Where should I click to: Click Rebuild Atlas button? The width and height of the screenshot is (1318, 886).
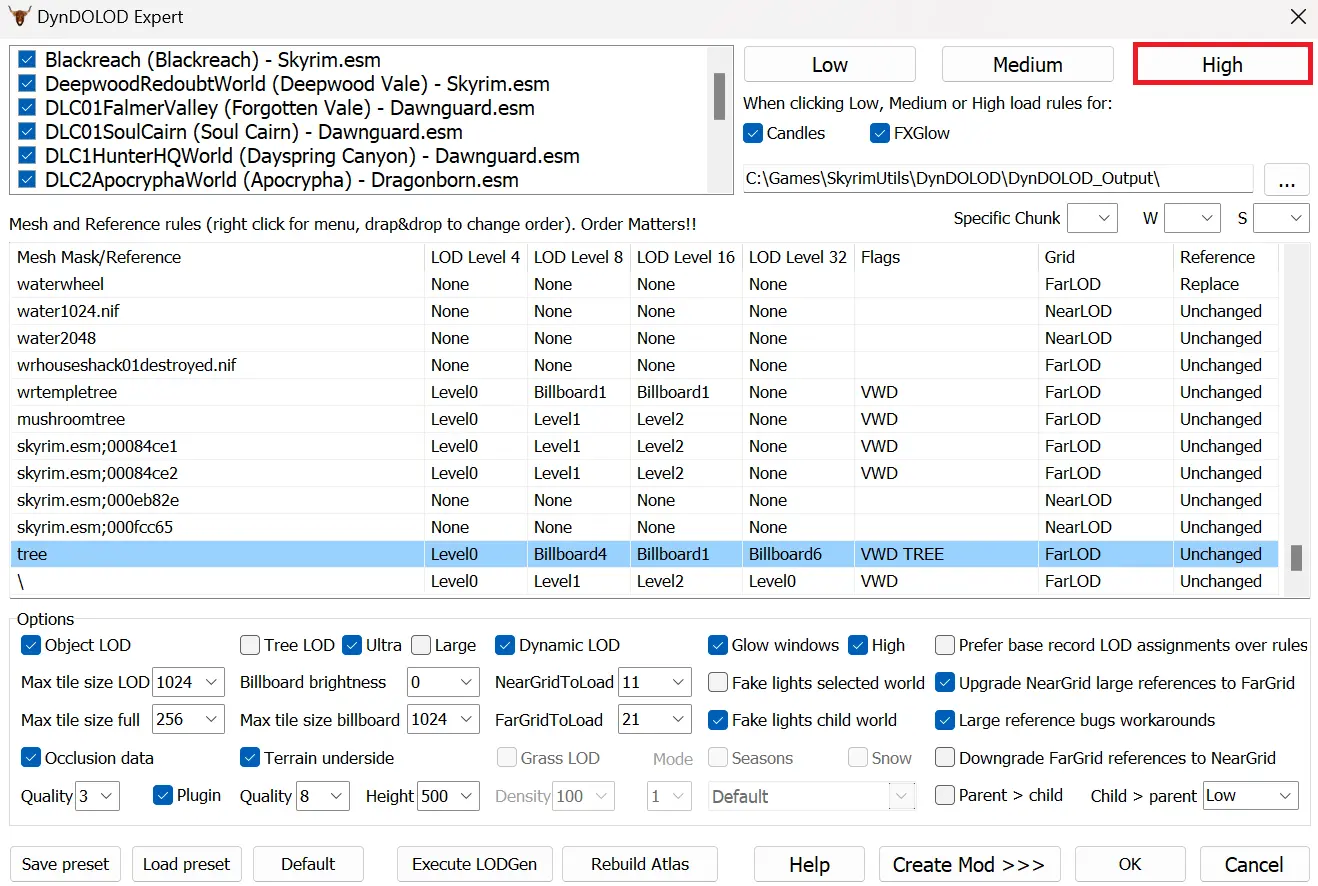click(x=640, y=864)
